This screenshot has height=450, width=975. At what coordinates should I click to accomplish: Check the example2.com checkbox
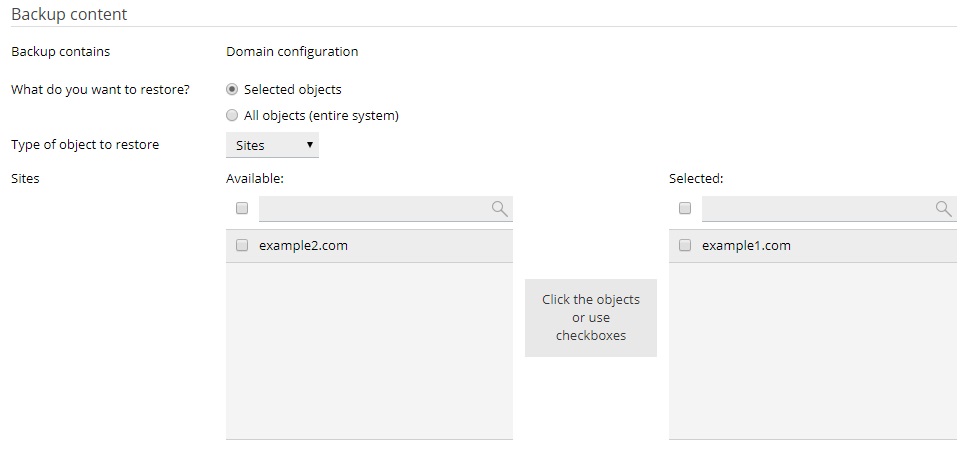tap(241, 245)
